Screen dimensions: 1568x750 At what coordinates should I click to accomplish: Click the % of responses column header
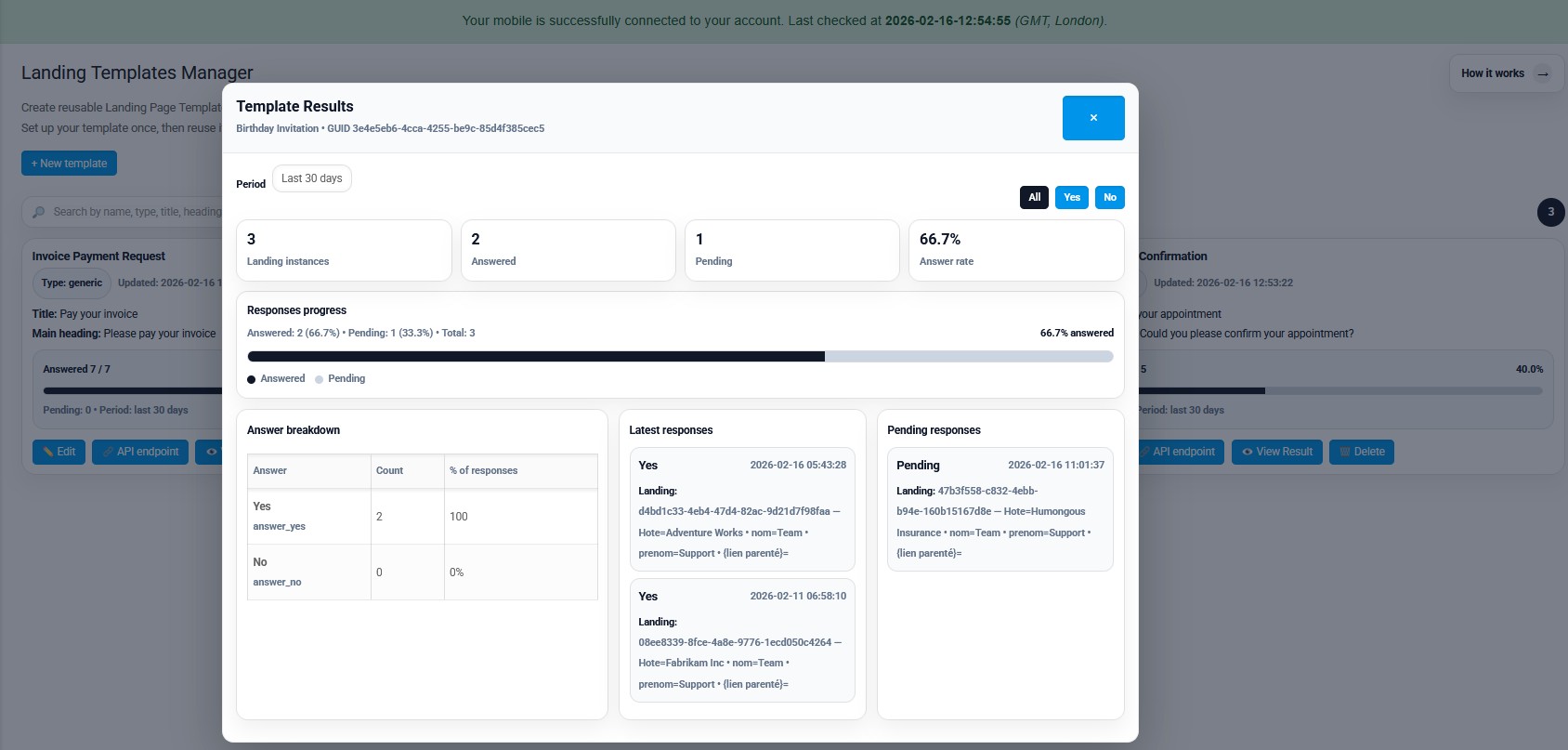pyautogui.click(x=521, y=471)
